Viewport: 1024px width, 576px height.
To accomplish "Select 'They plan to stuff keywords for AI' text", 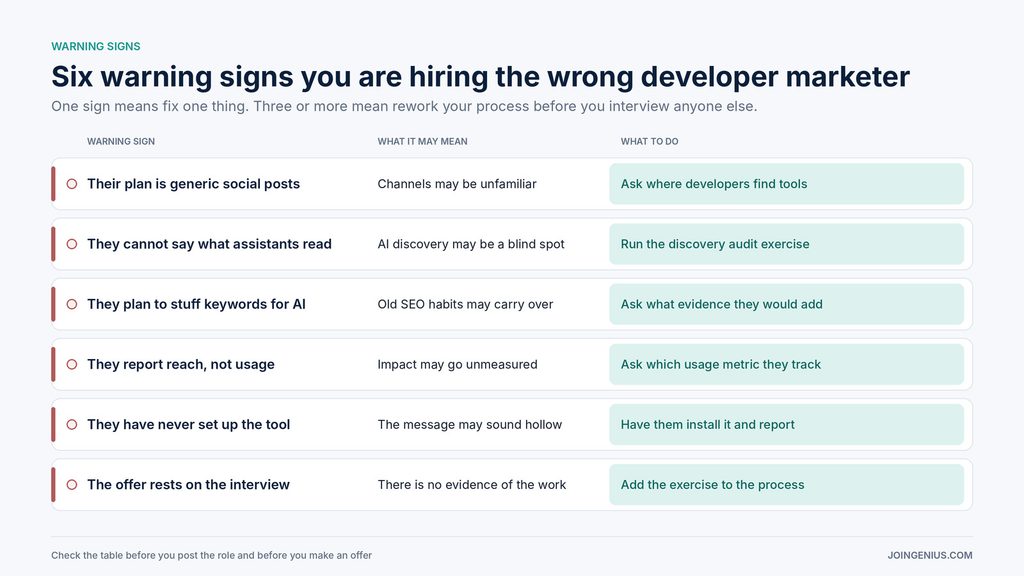I will pyautogui.click(x=196, y=304).
